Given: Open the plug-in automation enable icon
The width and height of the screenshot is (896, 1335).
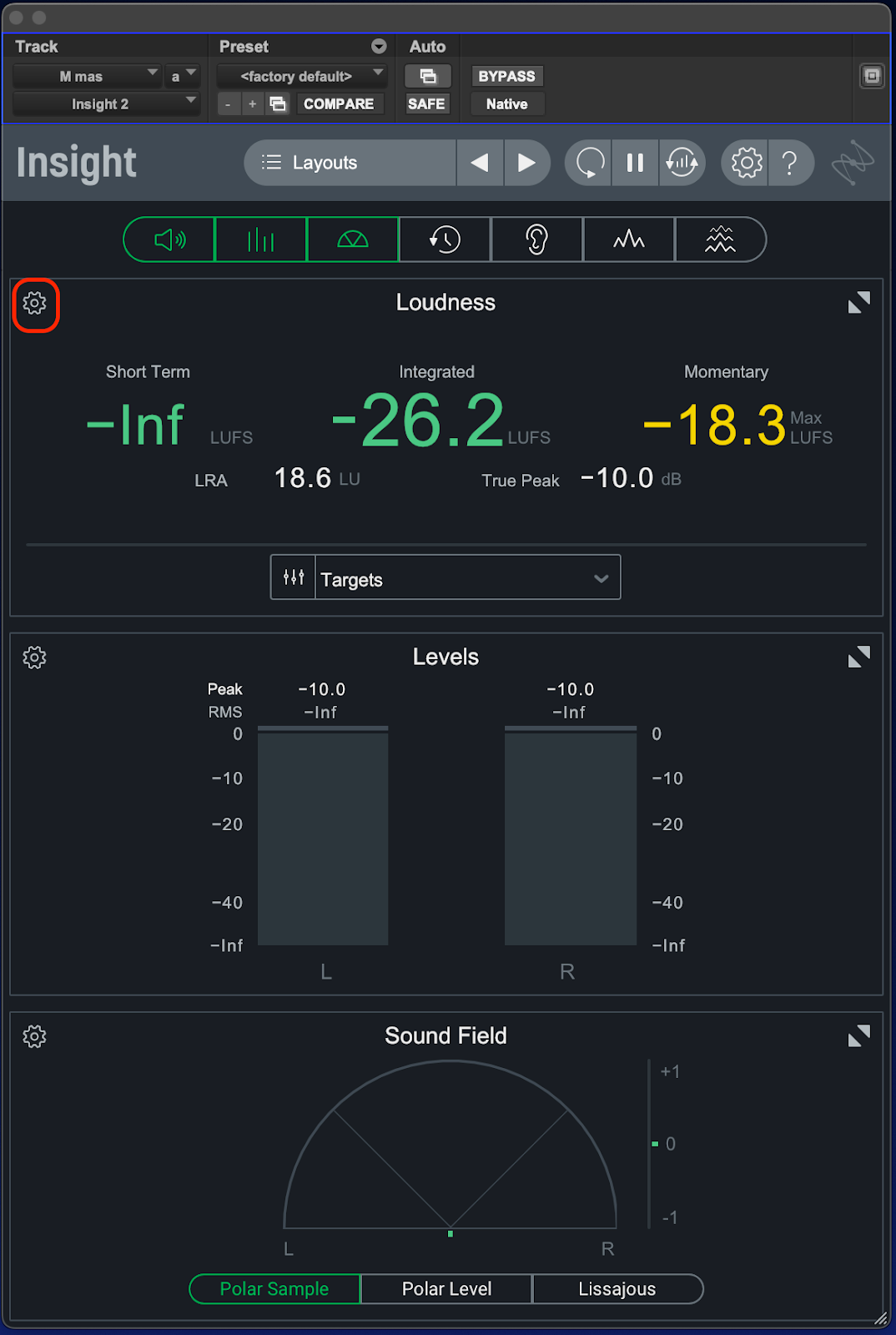Looking at the screenshot, I should 428,76.
